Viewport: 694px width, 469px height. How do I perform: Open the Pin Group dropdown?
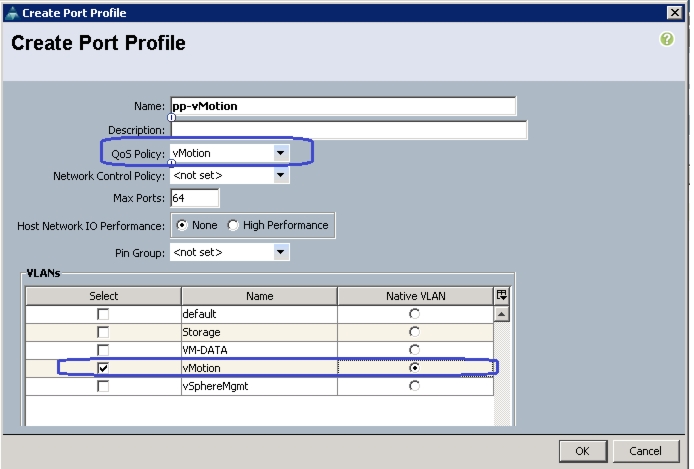click(280, 252)
